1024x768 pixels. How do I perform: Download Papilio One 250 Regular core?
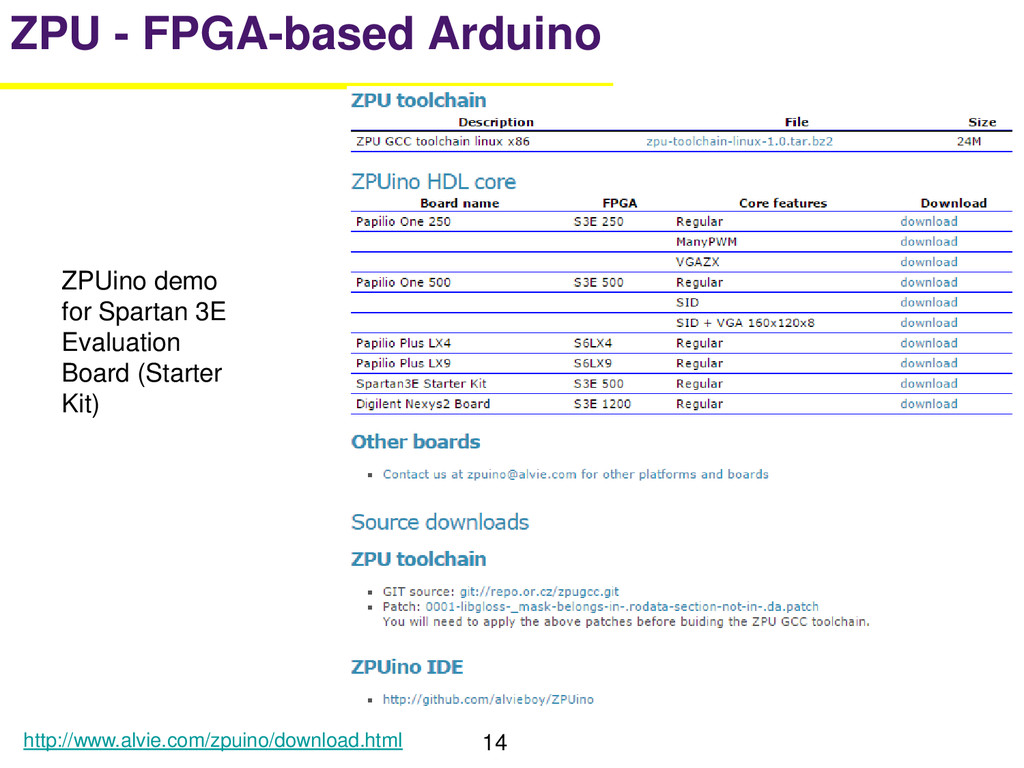[929, 221]
